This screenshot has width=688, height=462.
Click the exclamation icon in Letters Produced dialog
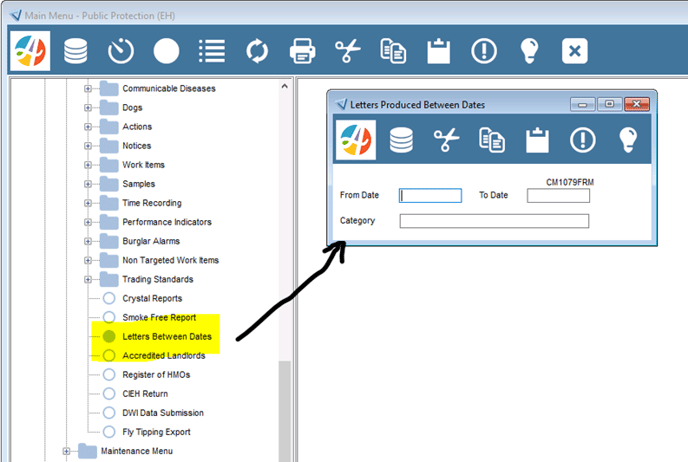[x=583, y=140]
